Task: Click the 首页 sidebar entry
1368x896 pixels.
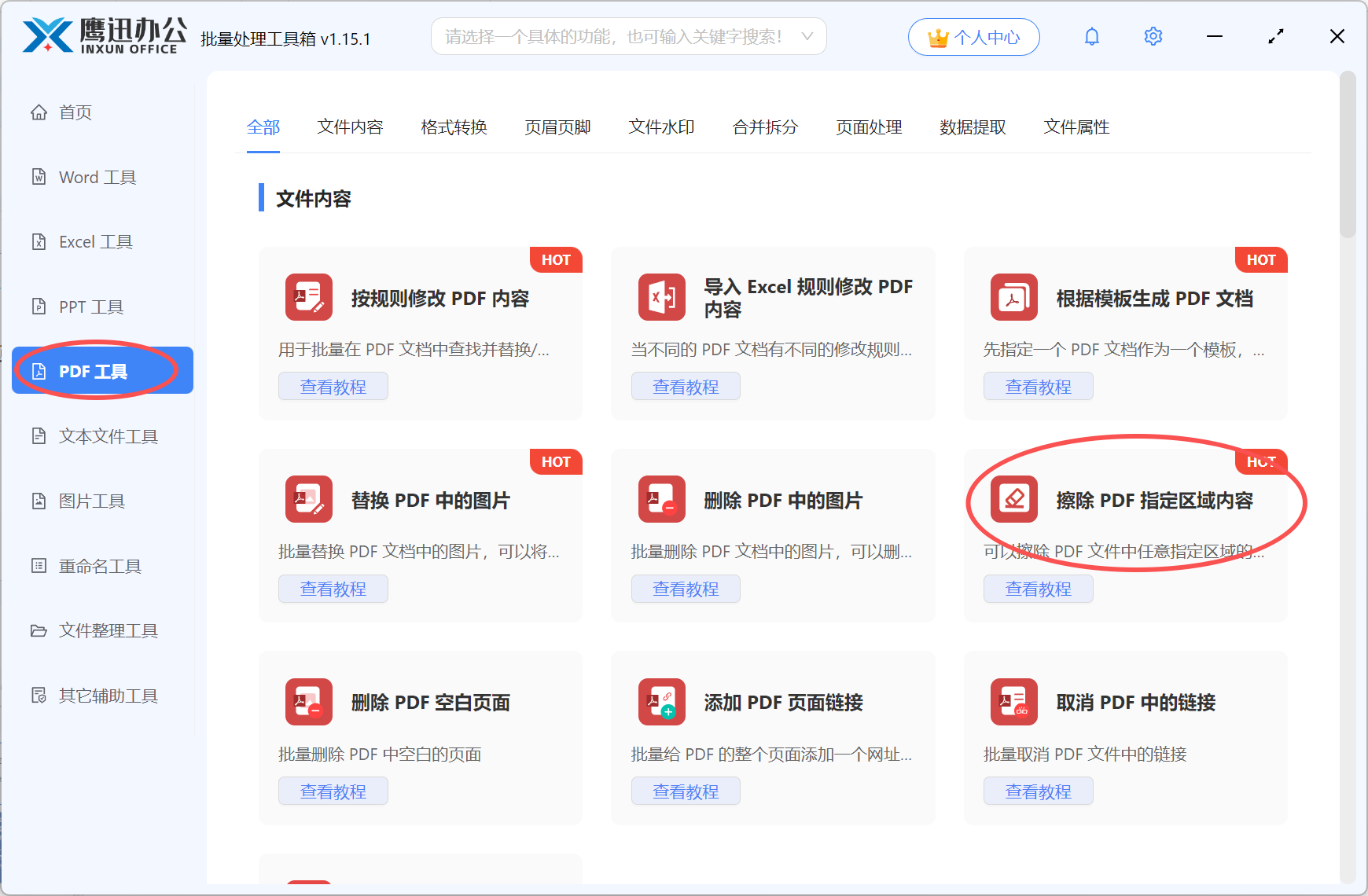Action: coord(75,112)
